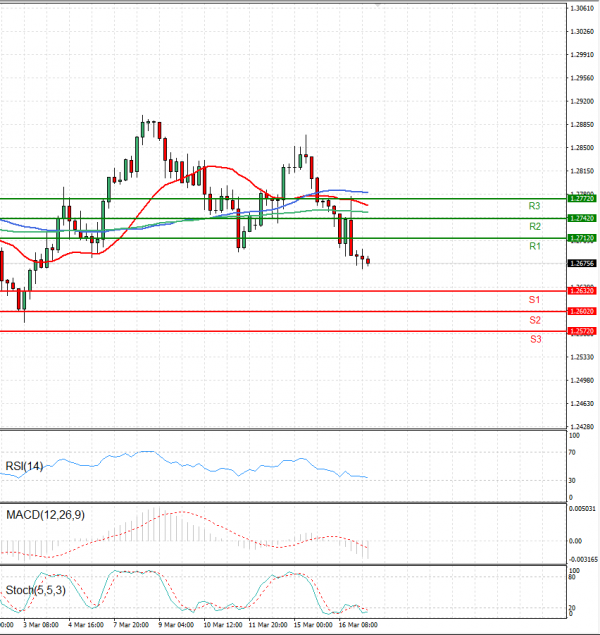Click the 1.25330 price axis value
This screenshot has height=635, width=600.
(582, 357)
